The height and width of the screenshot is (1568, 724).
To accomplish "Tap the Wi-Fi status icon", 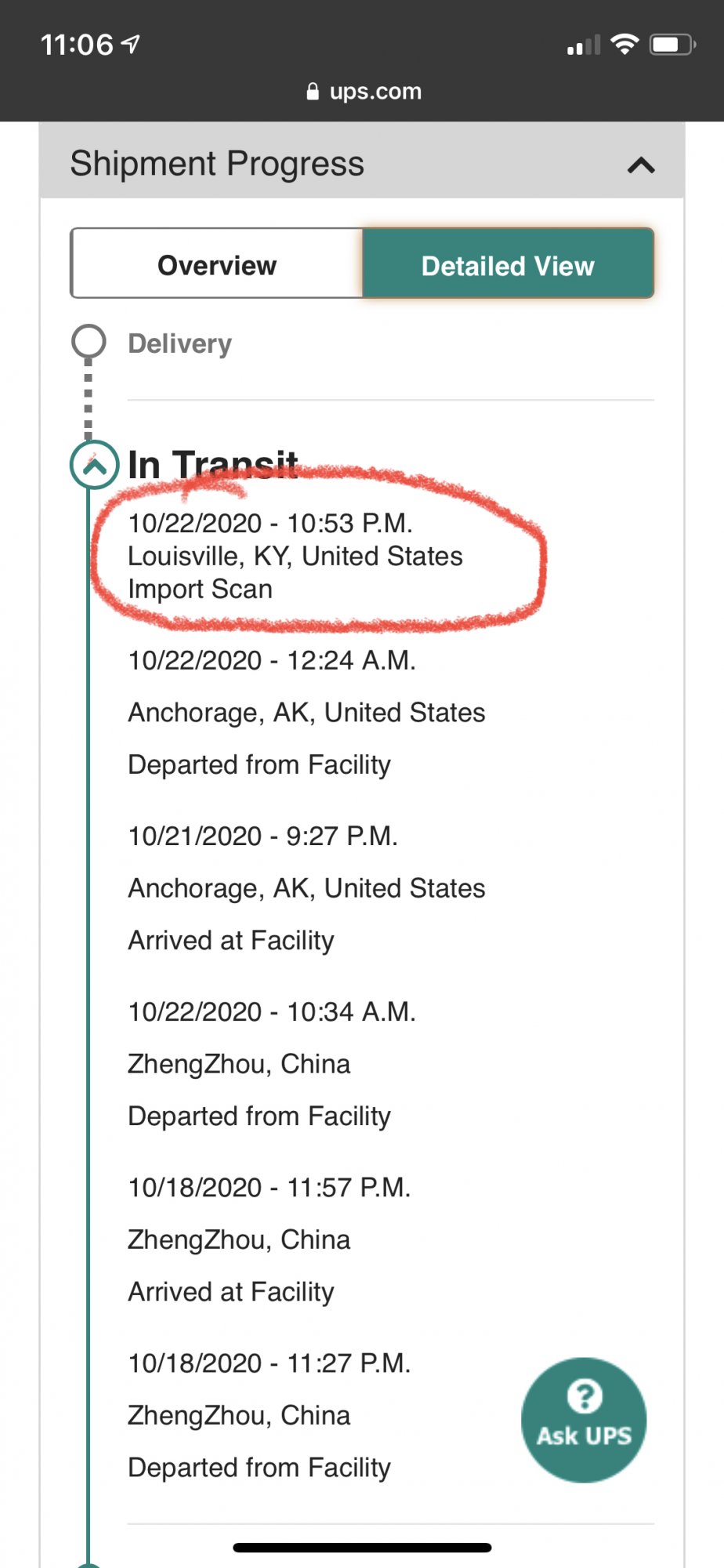I will pos(624,45).
